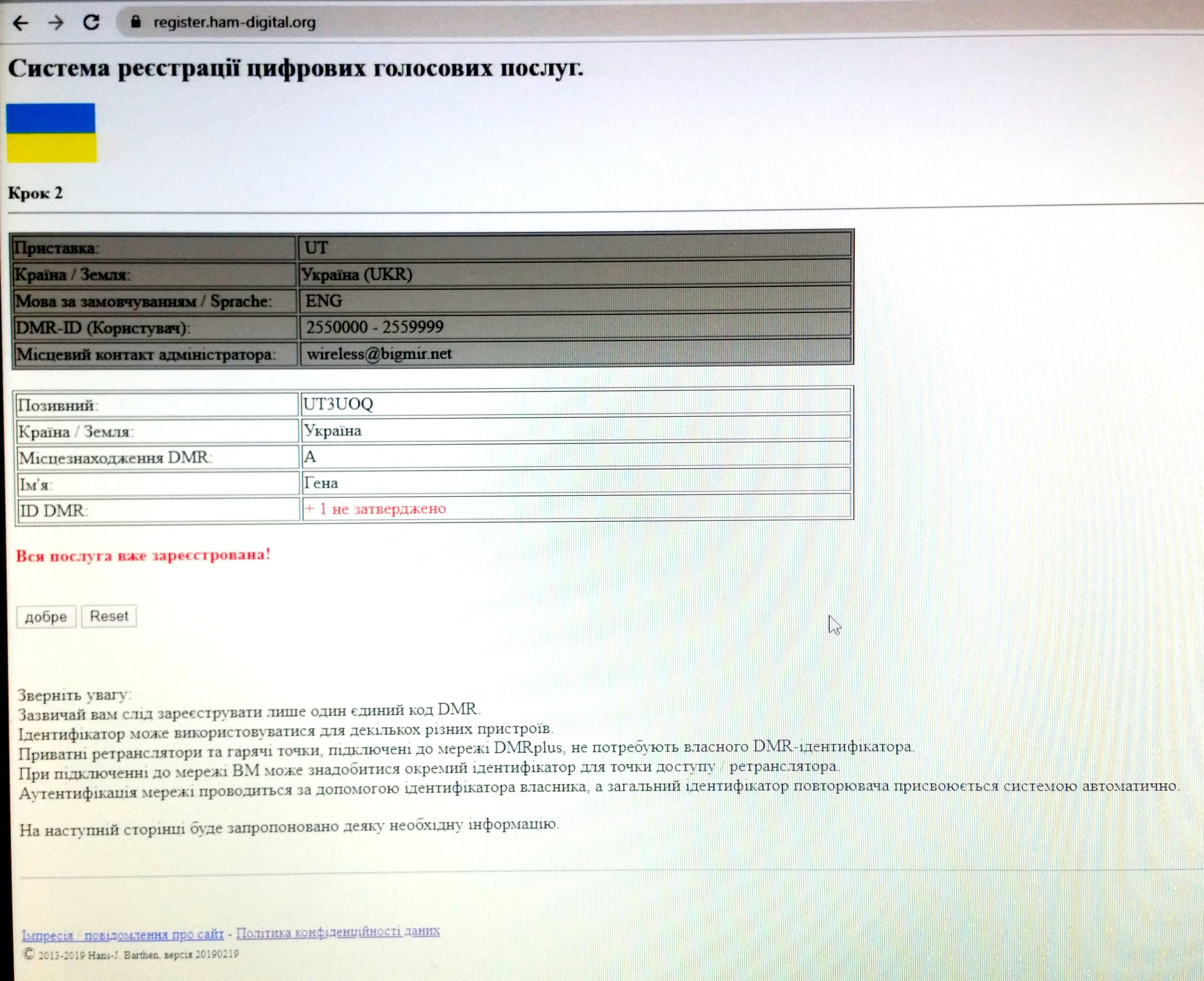This screenshot has width=1204, height=981.
Task: Open Імпресія / повідомлення про сайт link
Action: 123,935
